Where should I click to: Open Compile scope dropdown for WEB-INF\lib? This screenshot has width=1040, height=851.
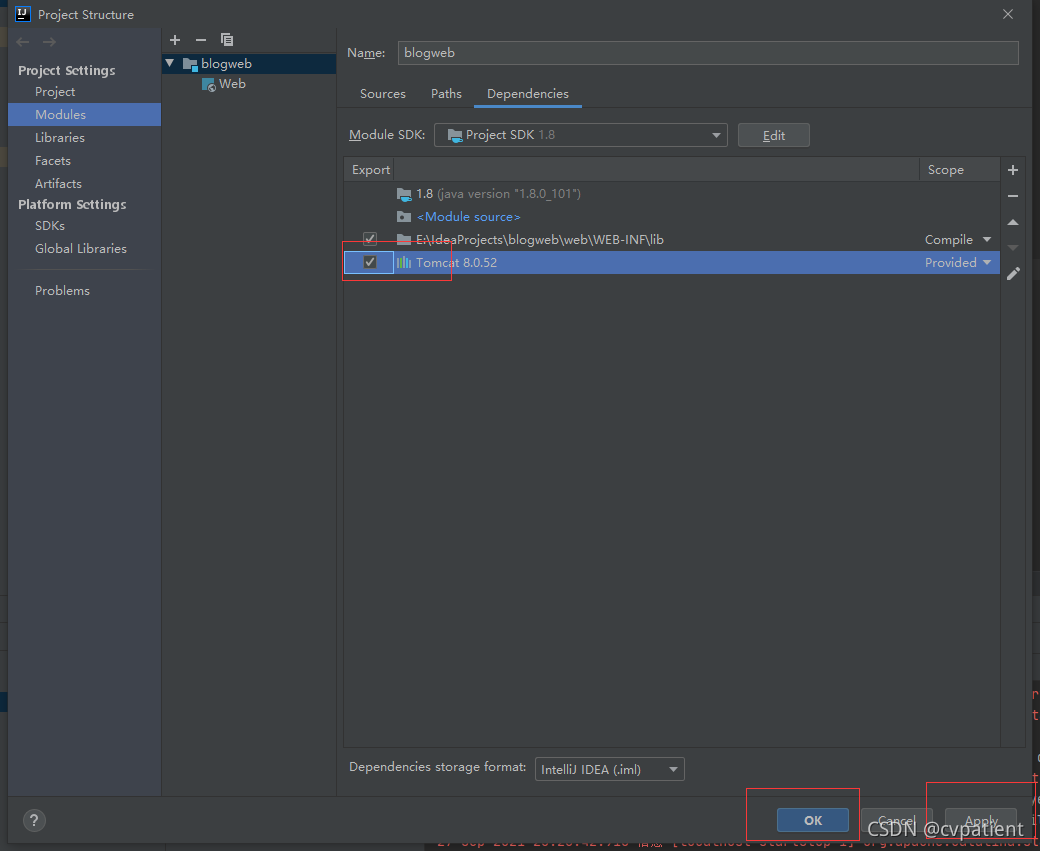987,239
